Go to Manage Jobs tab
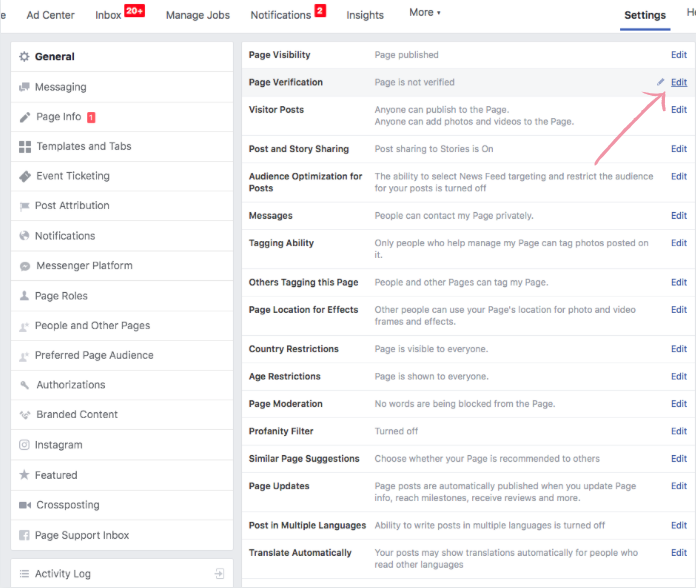Viewport: 696px width, 588px height. coord(198,15)
